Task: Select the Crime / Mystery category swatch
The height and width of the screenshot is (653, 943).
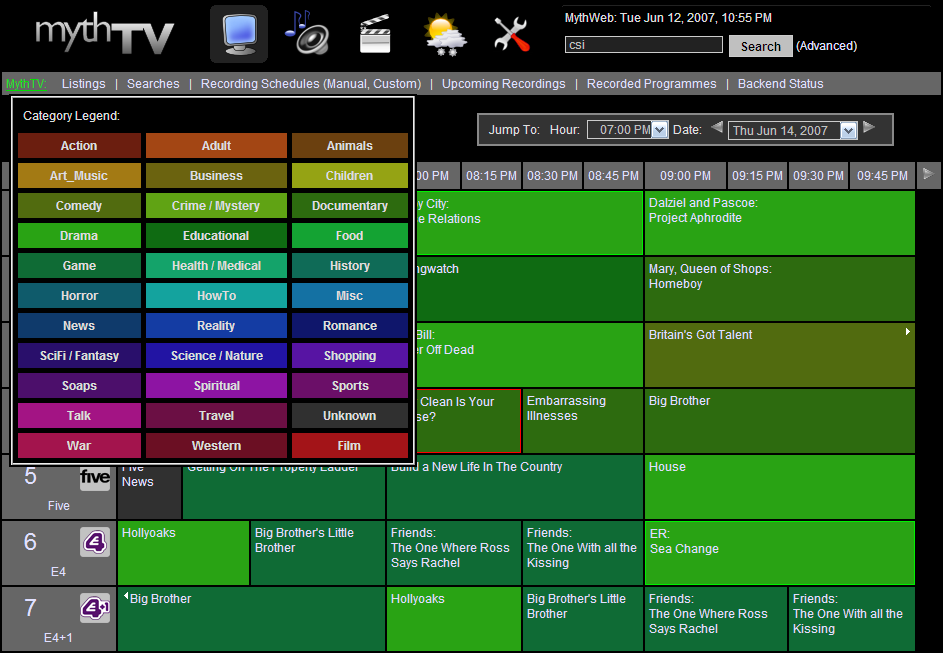Action: point(217,206)
